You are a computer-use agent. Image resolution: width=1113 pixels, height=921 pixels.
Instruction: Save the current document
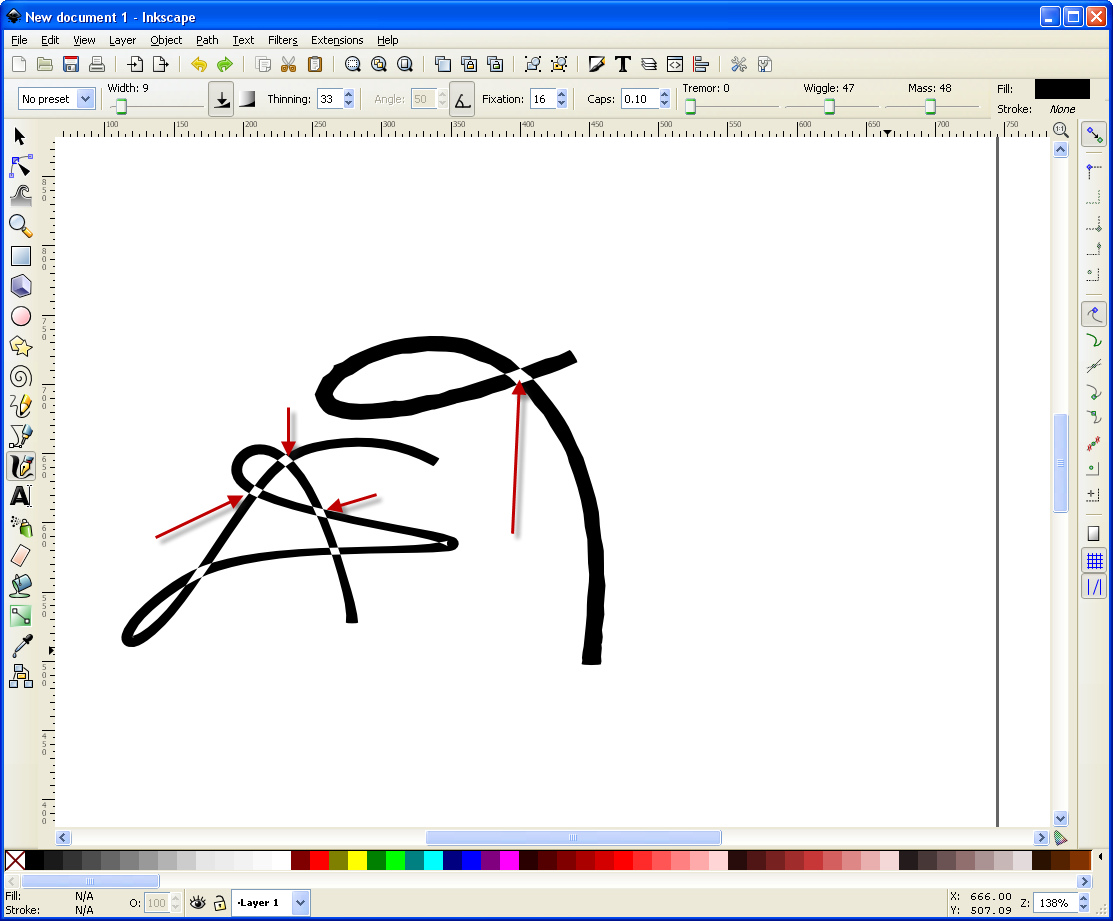coord(69,63)
